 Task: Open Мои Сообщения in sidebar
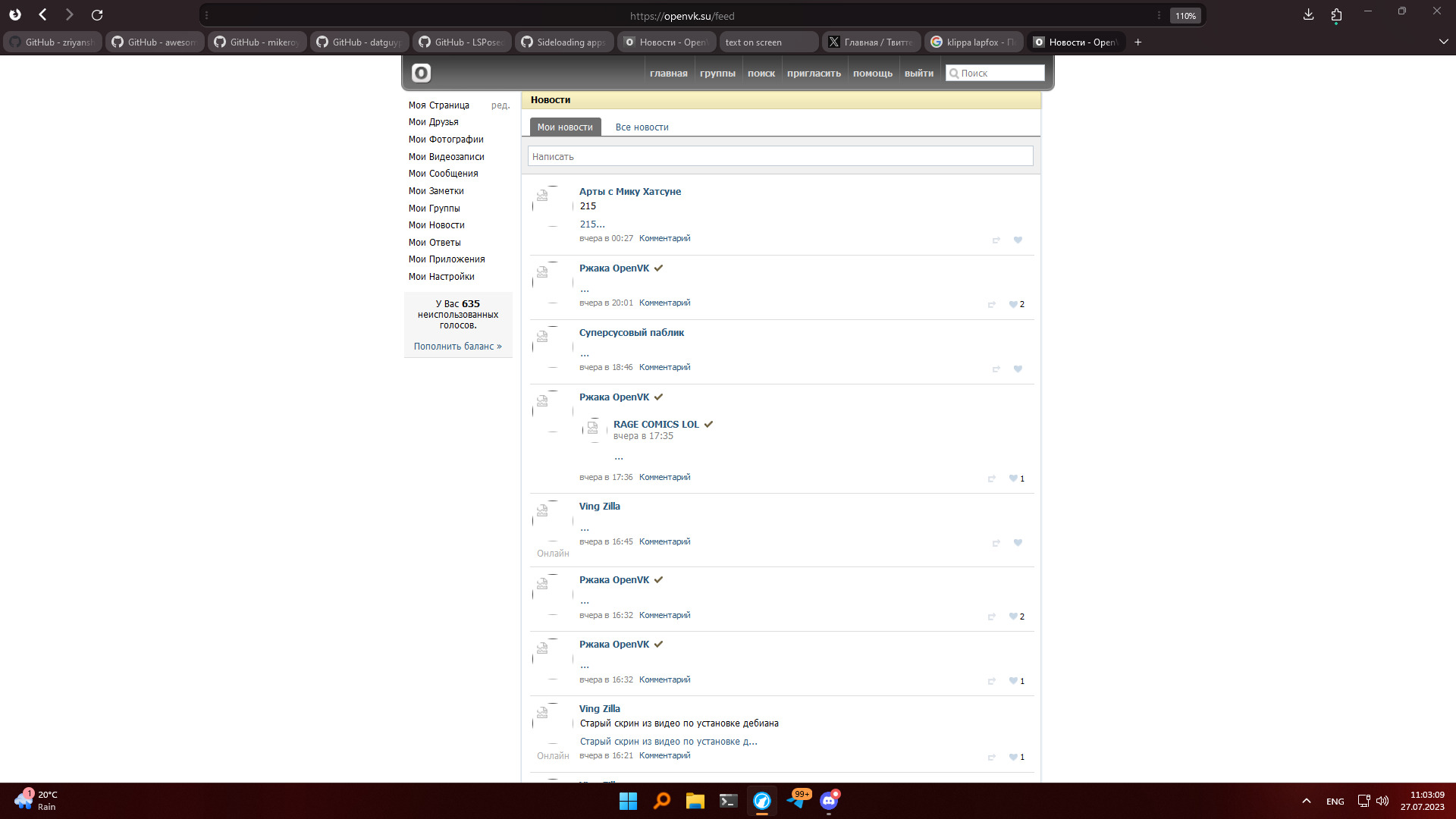(x=443, y=174)
